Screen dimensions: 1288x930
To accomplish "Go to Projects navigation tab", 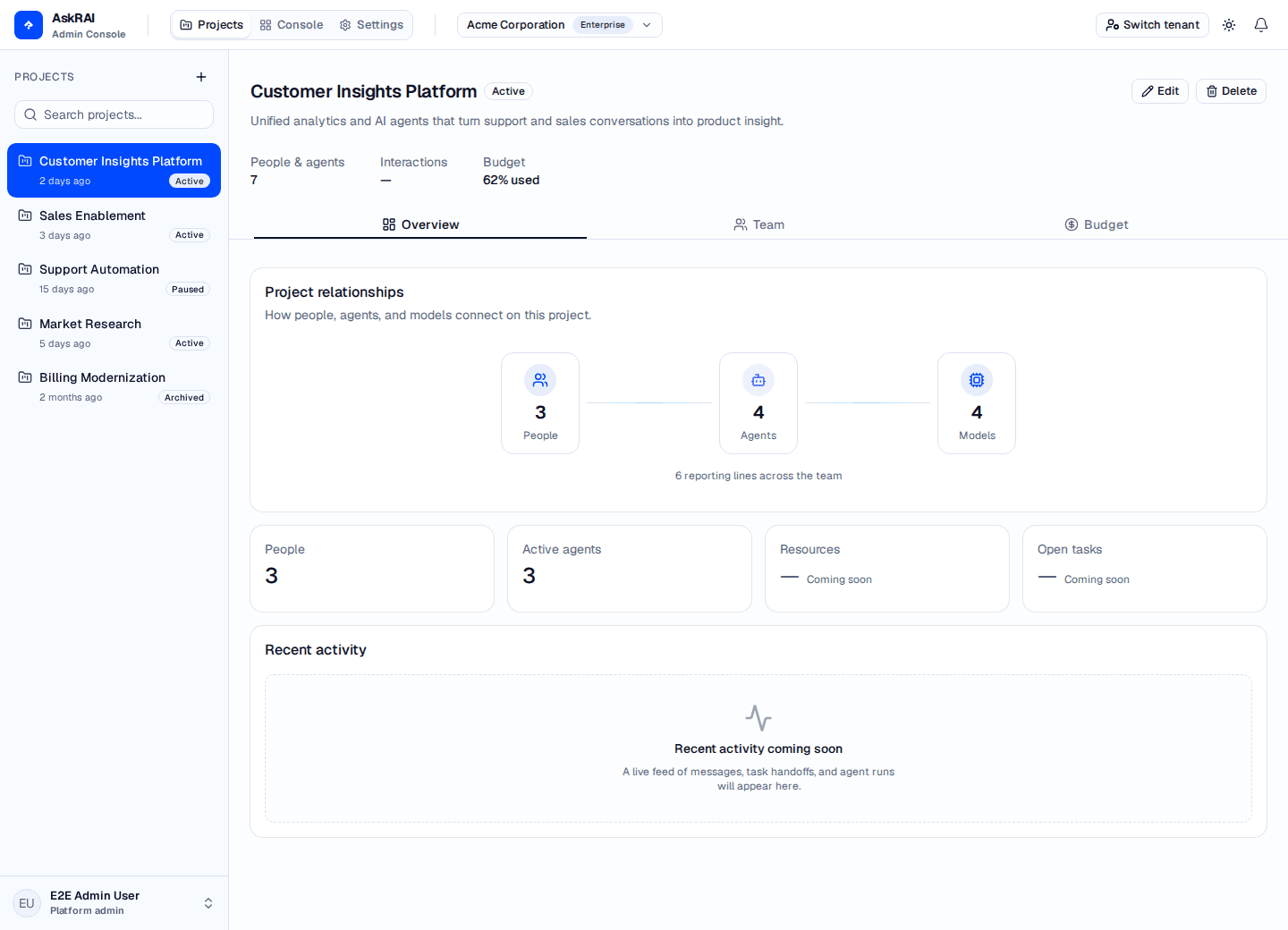I will click(212, 25).
